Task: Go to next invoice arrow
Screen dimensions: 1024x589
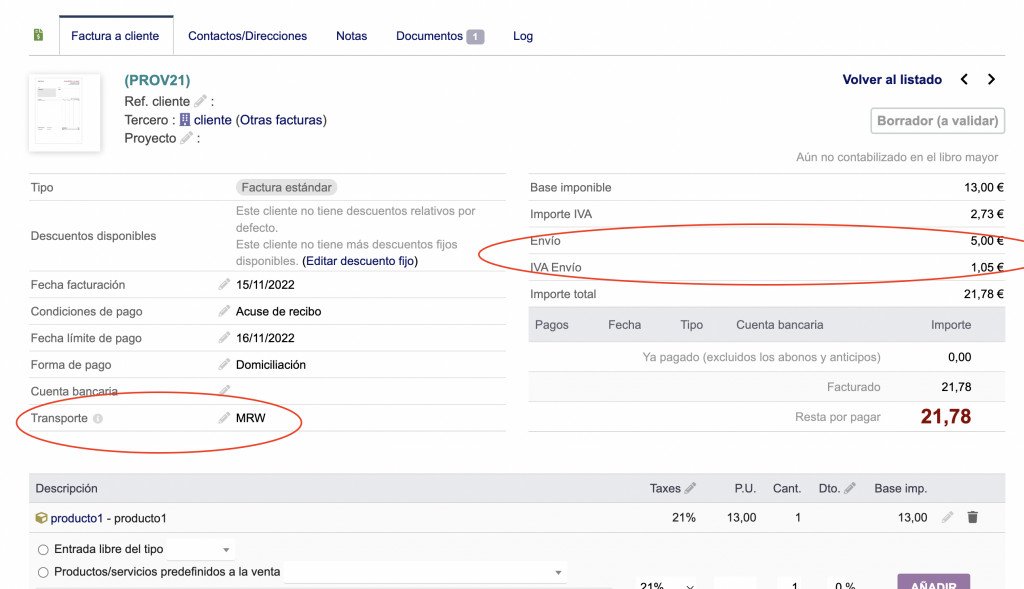Action: 991,80
